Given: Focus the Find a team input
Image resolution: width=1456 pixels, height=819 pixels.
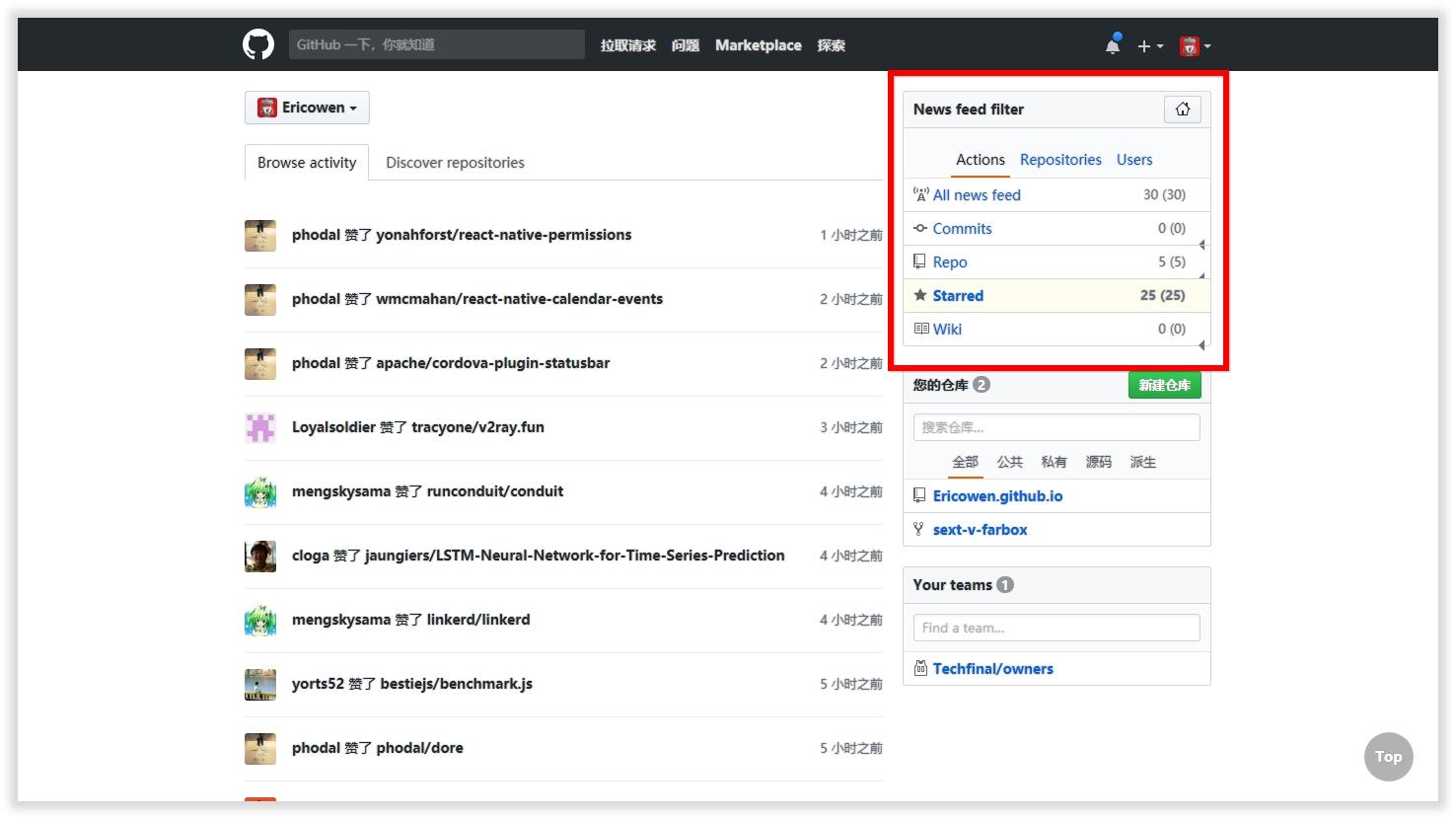Looking at the screenshot, I should (x=1056, y=628).
